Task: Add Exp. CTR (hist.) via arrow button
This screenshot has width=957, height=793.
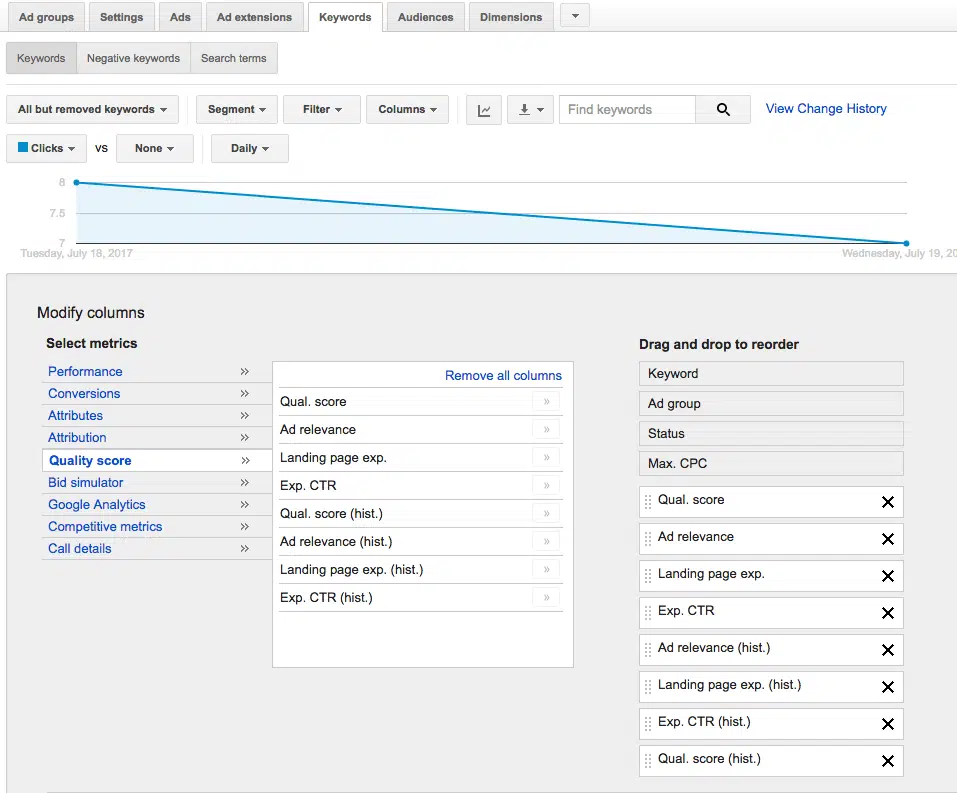Action: (546, 598)
